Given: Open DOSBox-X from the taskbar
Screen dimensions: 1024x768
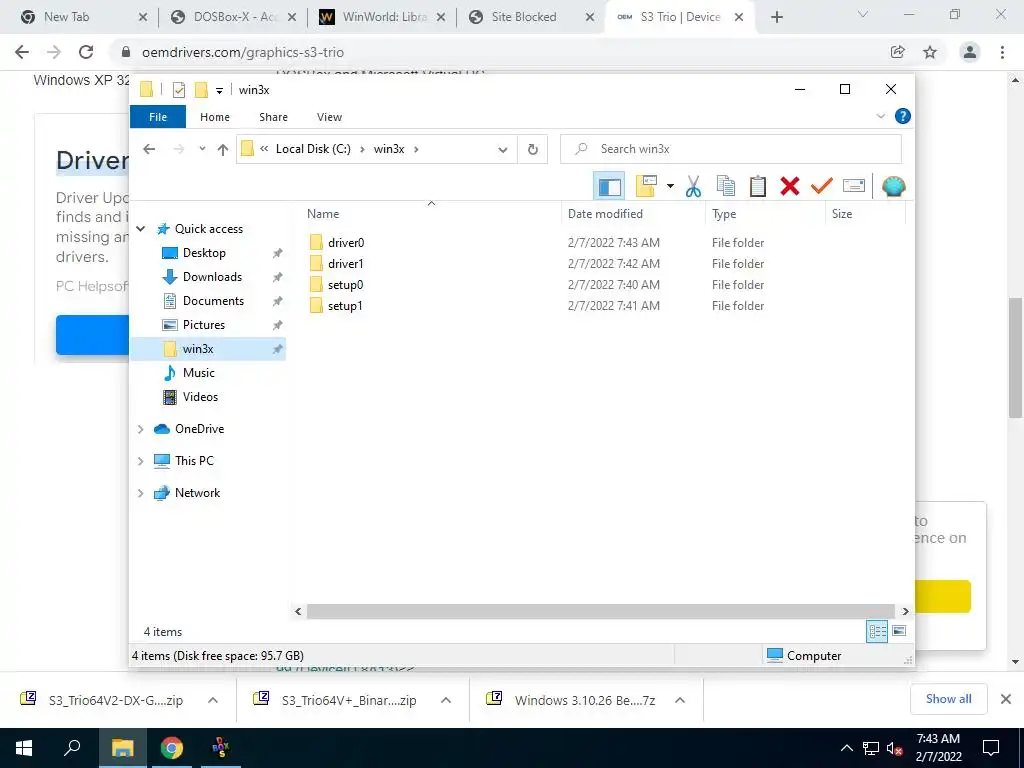Looking at the screenshot, I should coord(220,748).
